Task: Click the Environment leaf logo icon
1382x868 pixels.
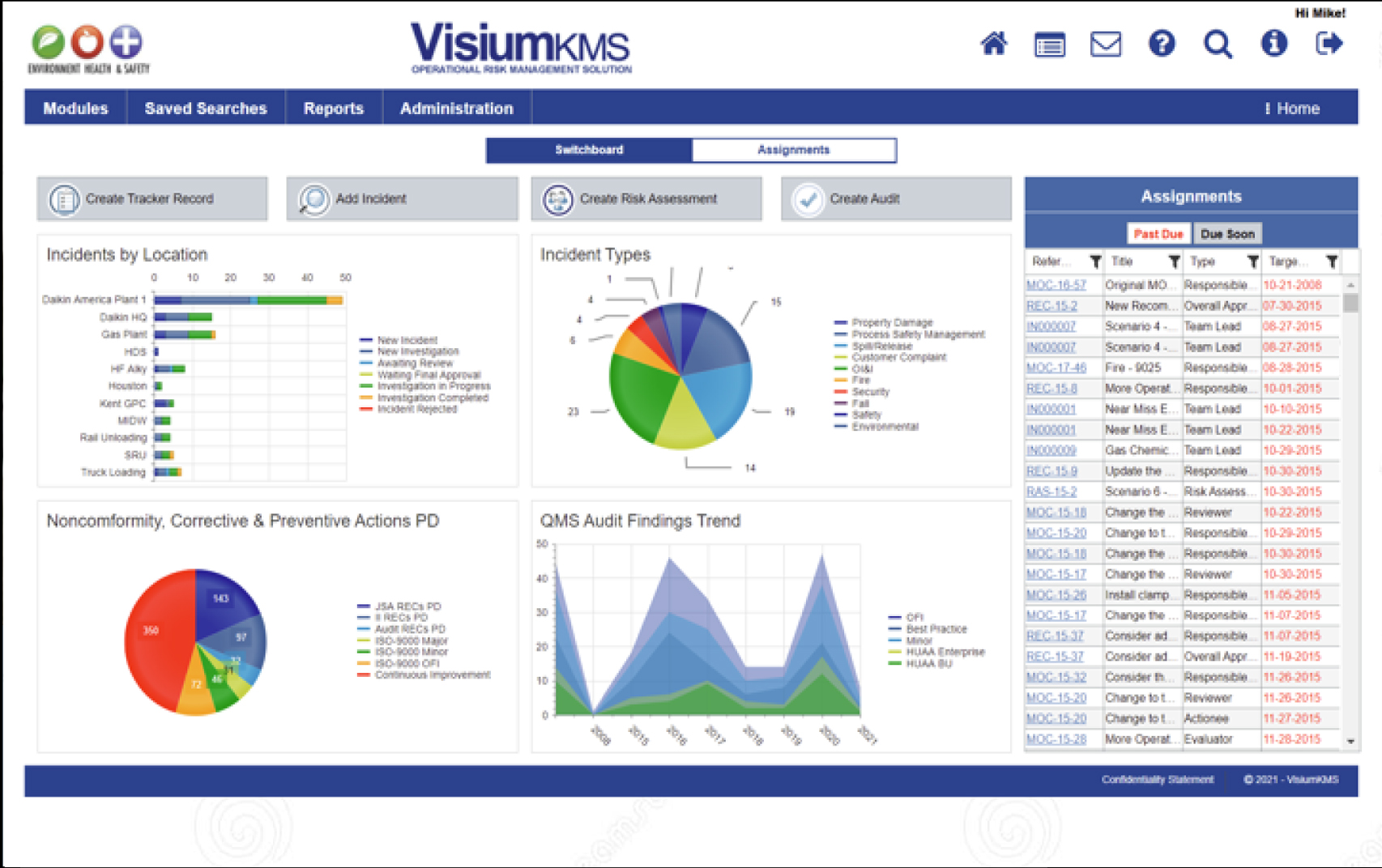Action: [x=48, y=41]
